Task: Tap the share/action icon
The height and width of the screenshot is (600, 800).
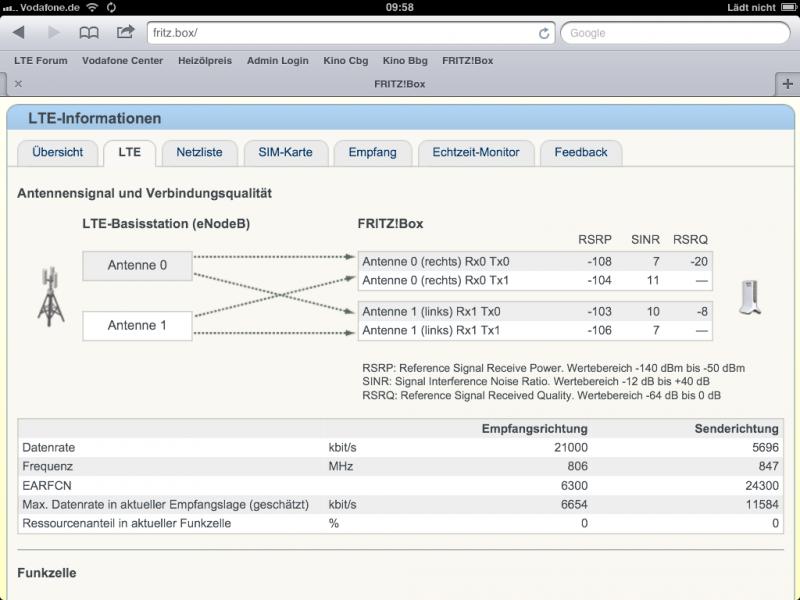Action: 125,32
